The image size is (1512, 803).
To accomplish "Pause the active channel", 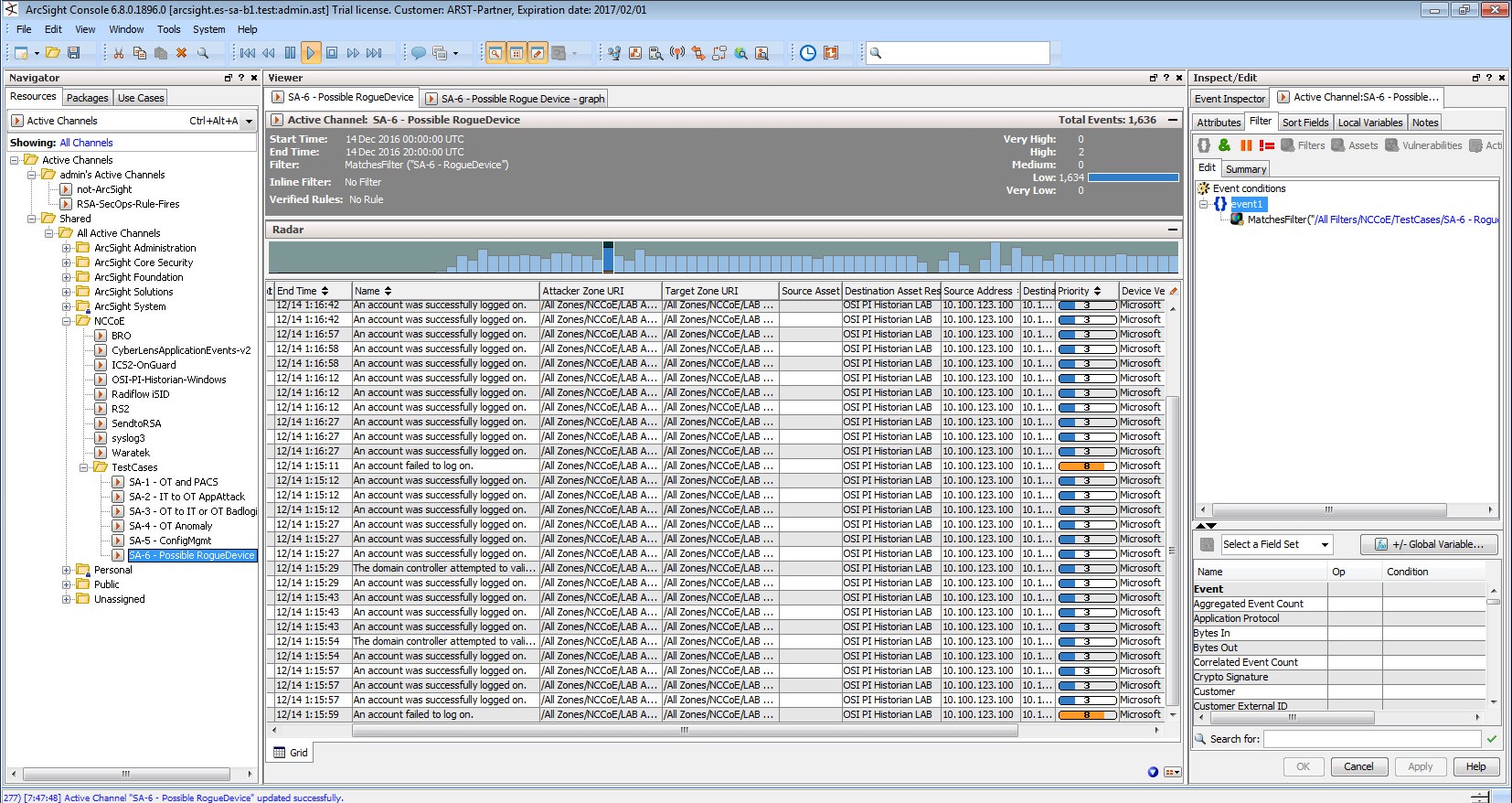I will (x=290, y=53).
